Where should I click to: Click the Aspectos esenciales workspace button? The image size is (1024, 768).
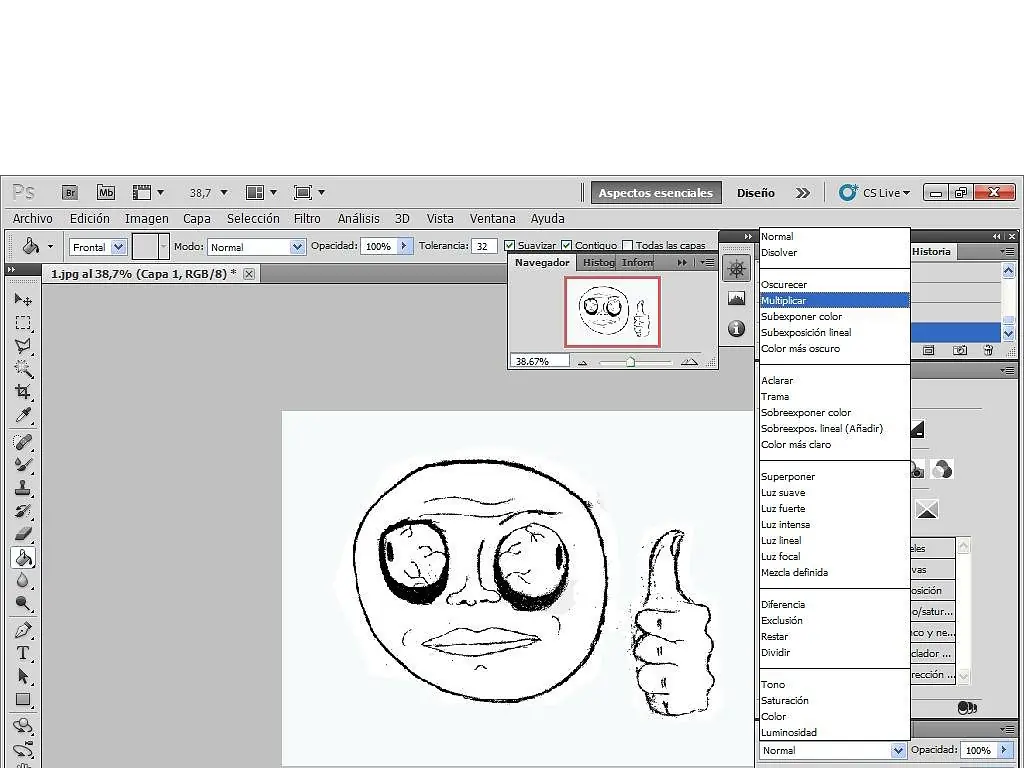[656, 193]
